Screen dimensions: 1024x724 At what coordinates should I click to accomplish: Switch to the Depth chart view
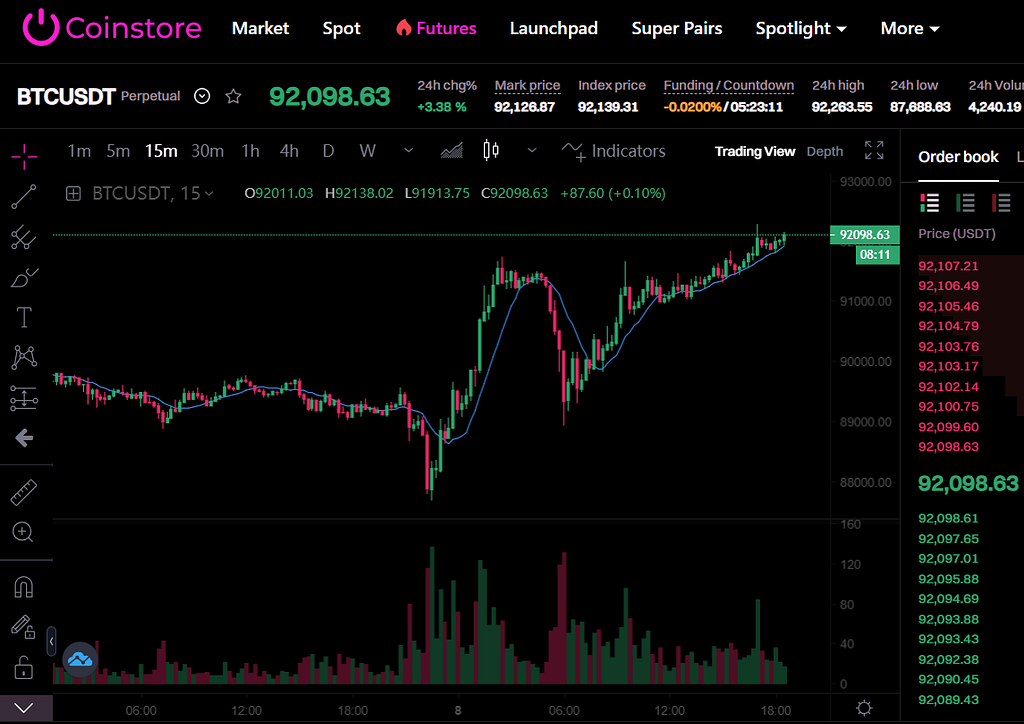825,151
